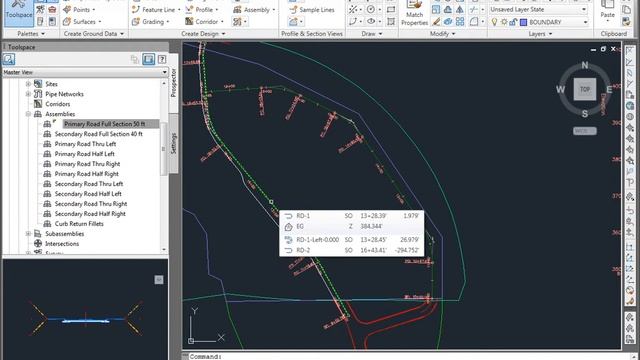Select the Assembly tool
Screen dimensions: 640x360
coord(254,9)
